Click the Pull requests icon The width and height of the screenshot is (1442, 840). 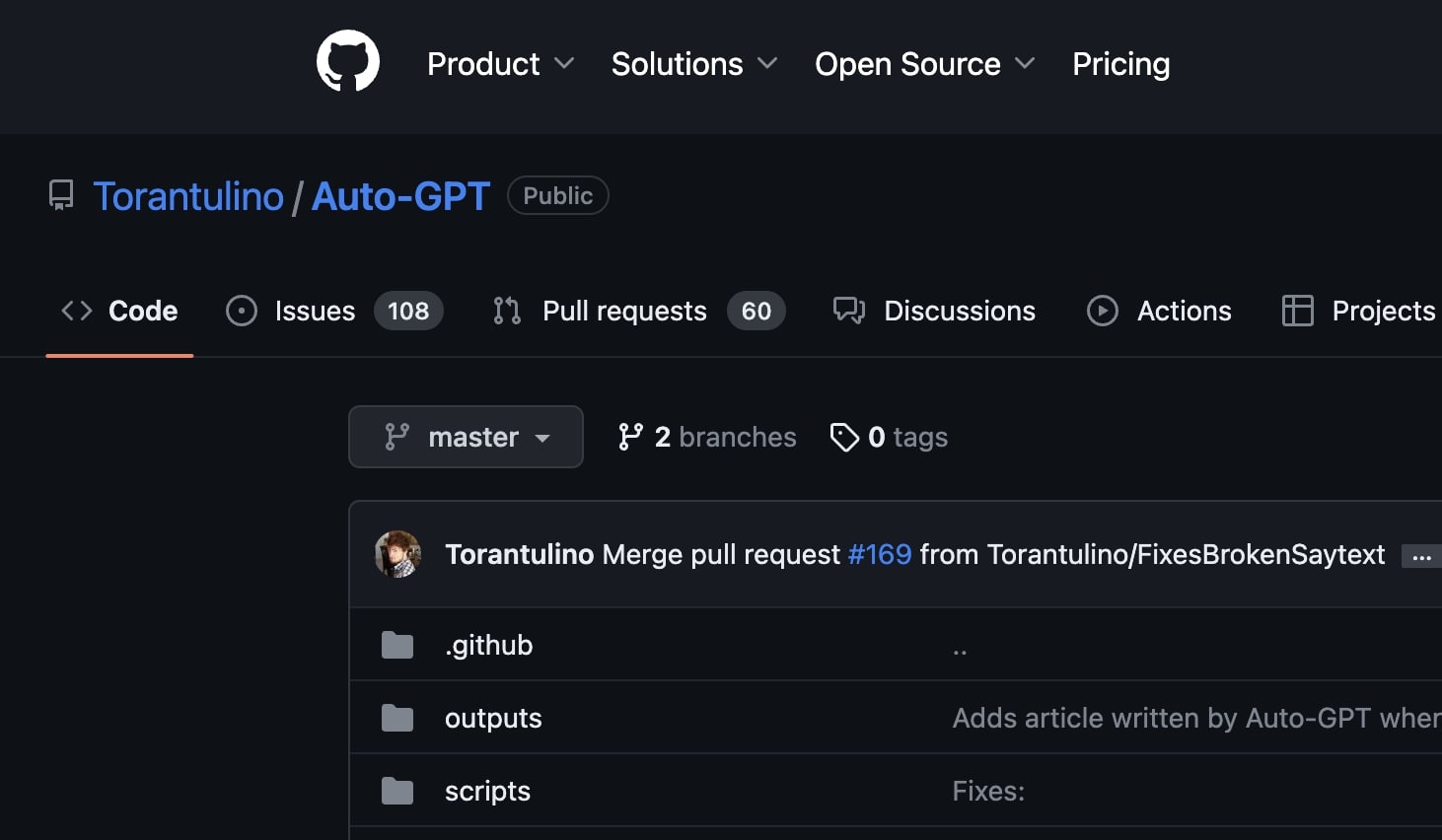pos(505,311)
